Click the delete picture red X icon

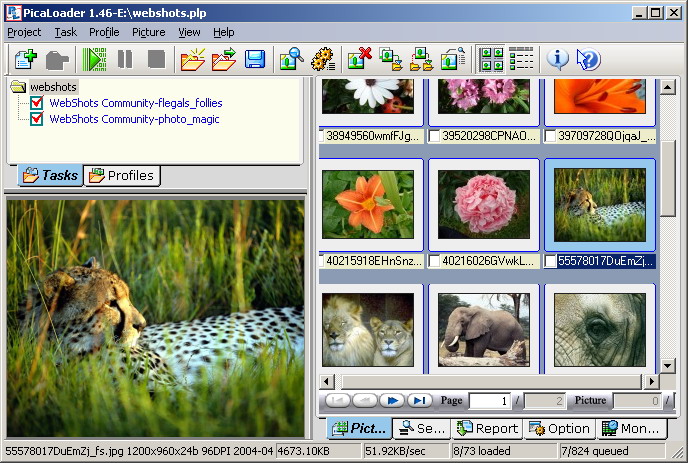point(359,59)
